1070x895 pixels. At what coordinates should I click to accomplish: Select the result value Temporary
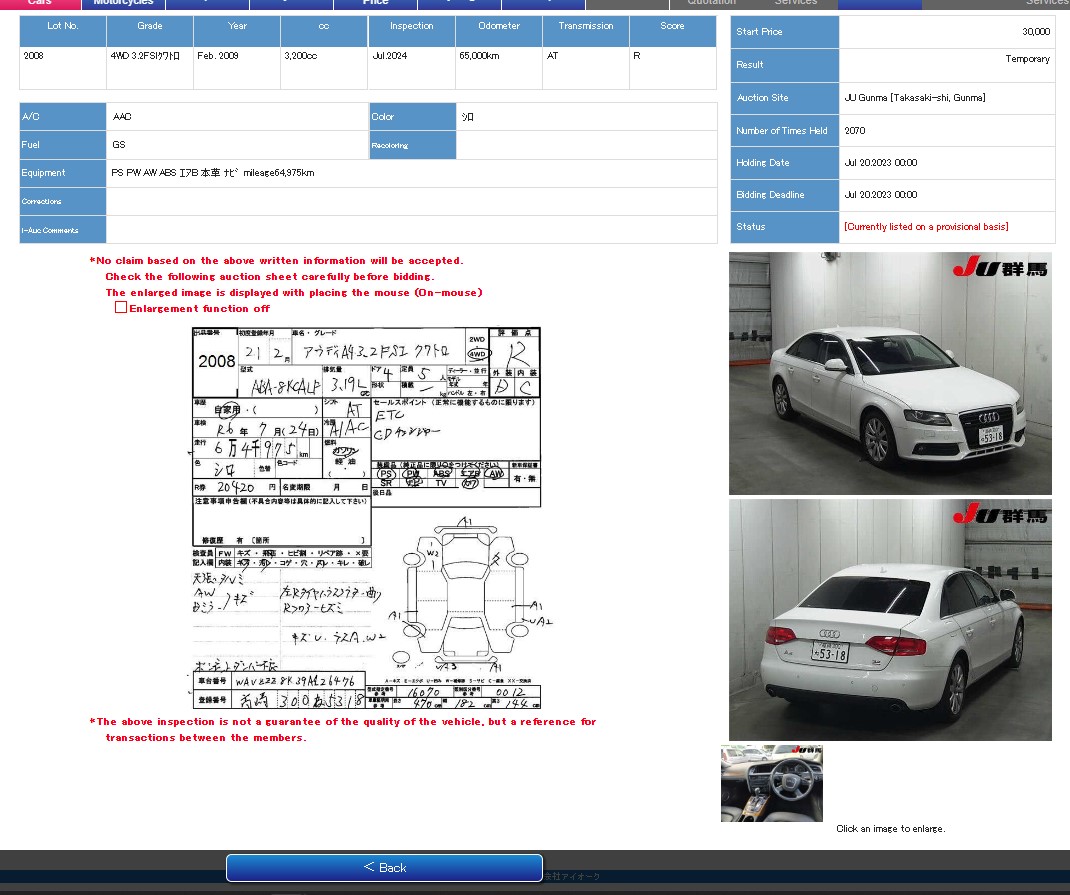click(1027, 59)
